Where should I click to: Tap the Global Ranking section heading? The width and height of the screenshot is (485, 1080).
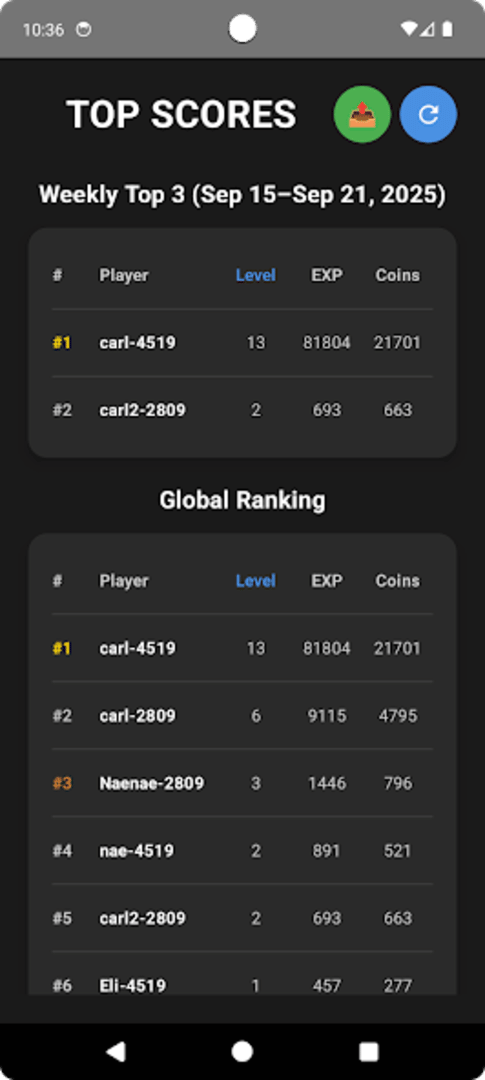[242, 500]
